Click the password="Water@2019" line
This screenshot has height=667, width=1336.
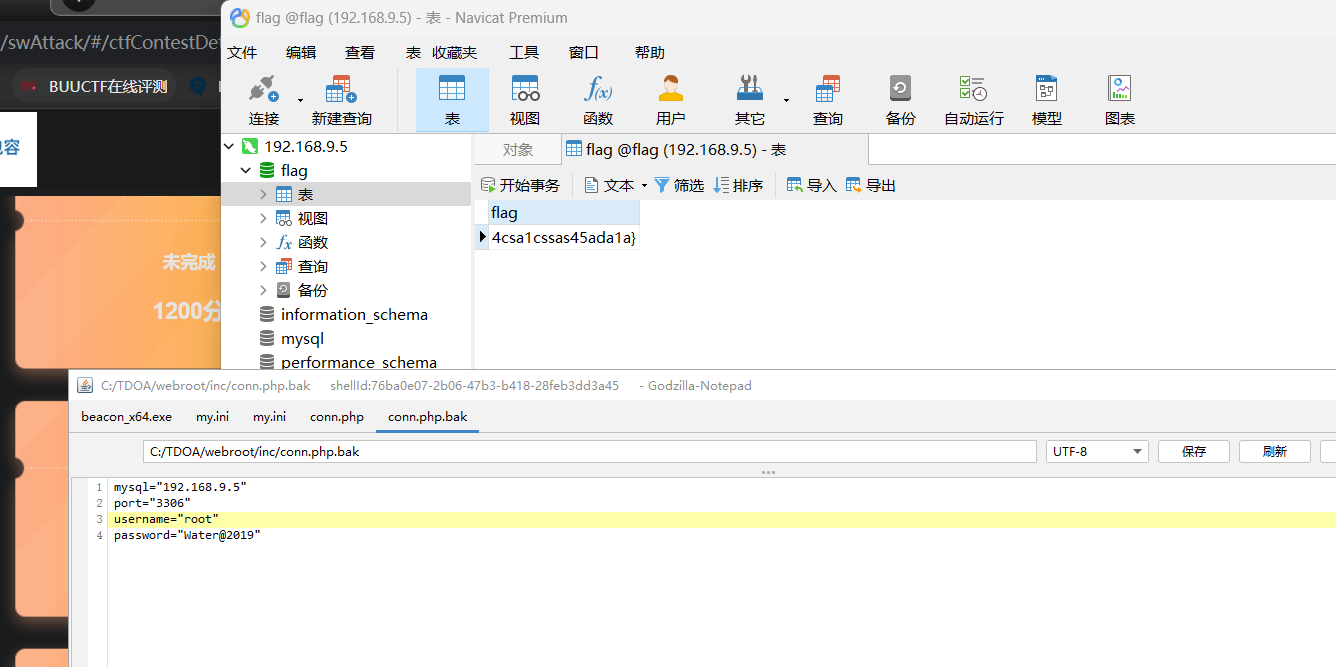(x=187, y=535)
